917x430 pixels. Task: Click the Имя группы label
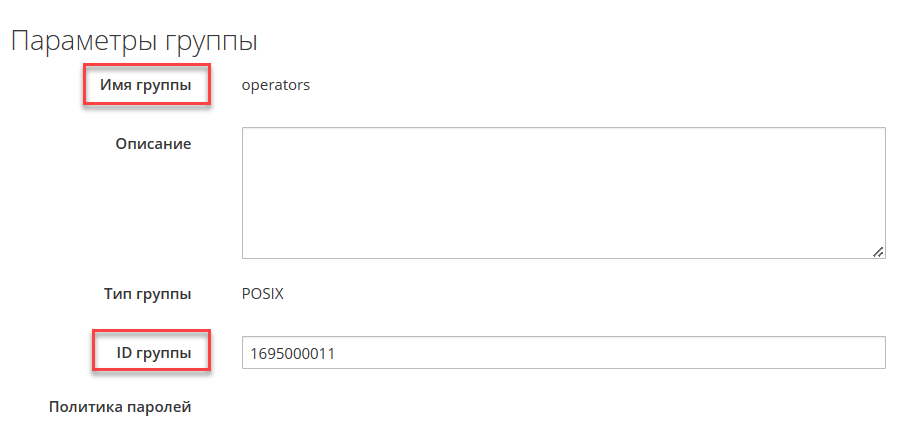[x=145, y=85]
